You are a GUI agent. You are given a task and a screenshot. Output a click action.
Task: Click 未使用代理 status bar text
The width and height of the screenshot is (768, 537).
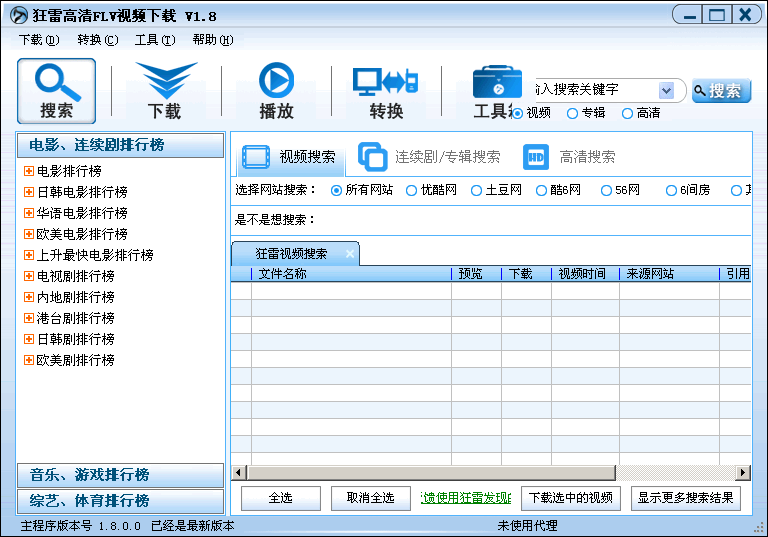coord(528,526)
